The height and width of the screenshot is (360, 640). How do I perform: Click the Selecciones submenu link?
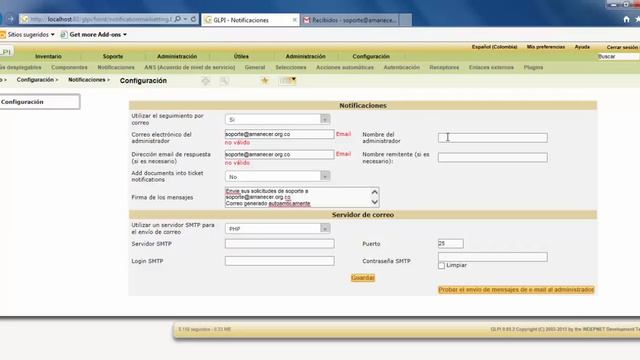point(291,67)
